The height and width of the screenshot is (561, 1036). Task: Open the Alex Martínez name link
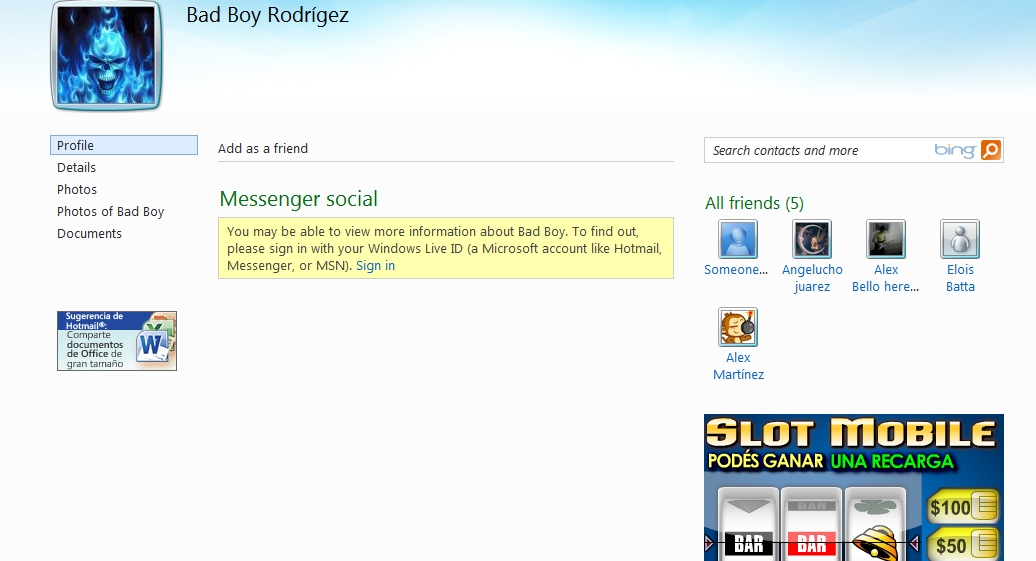click(x=738, y=366)
